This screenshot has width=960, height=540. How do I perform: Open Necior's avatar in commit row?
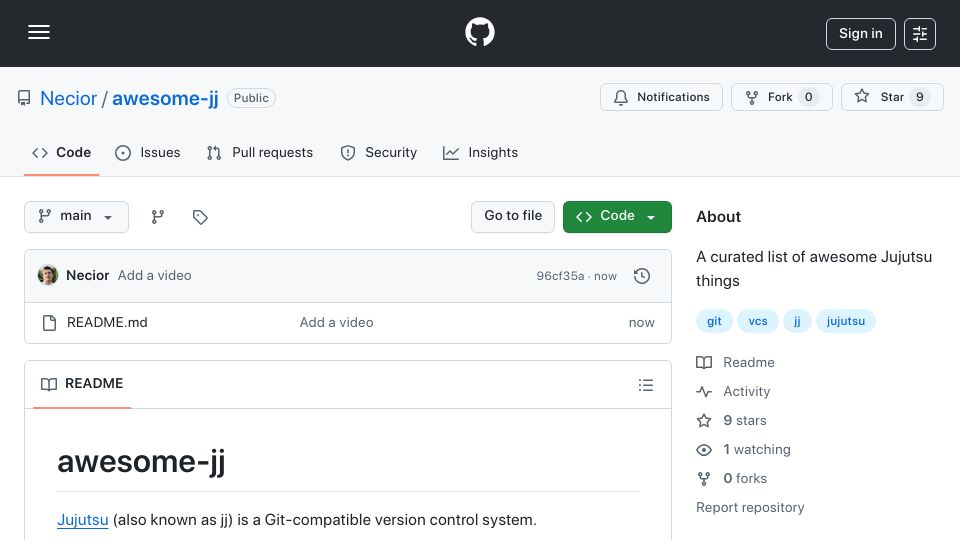[x=48, y=276]
